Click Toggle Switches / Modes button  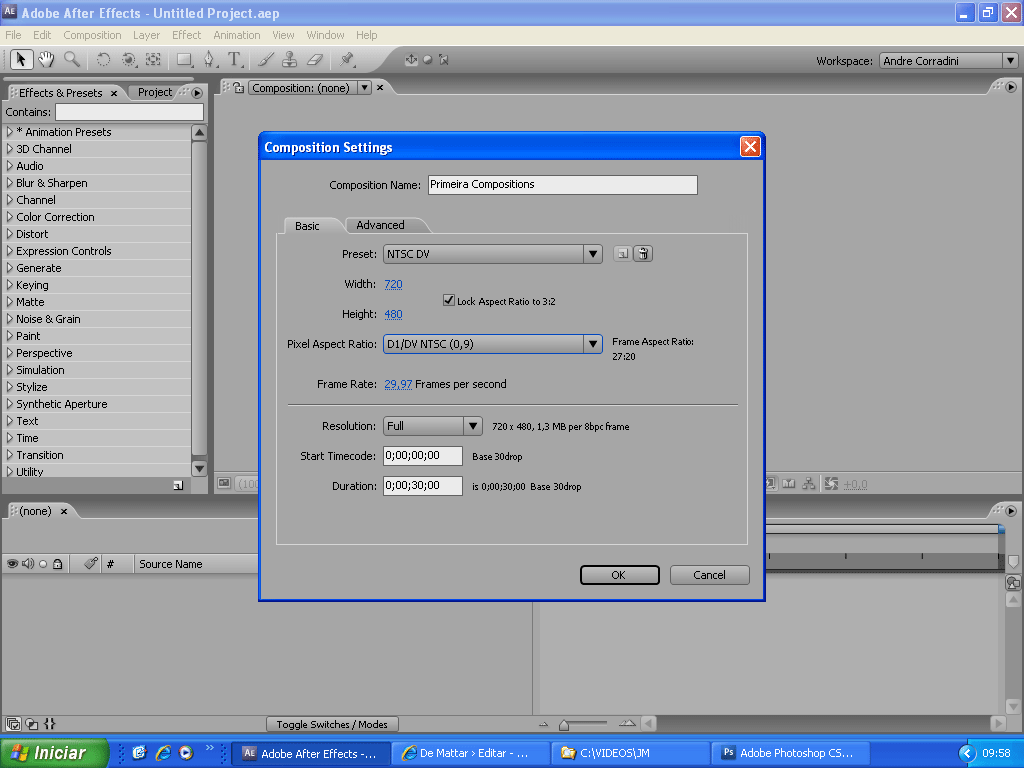click(x=332, y=724)
